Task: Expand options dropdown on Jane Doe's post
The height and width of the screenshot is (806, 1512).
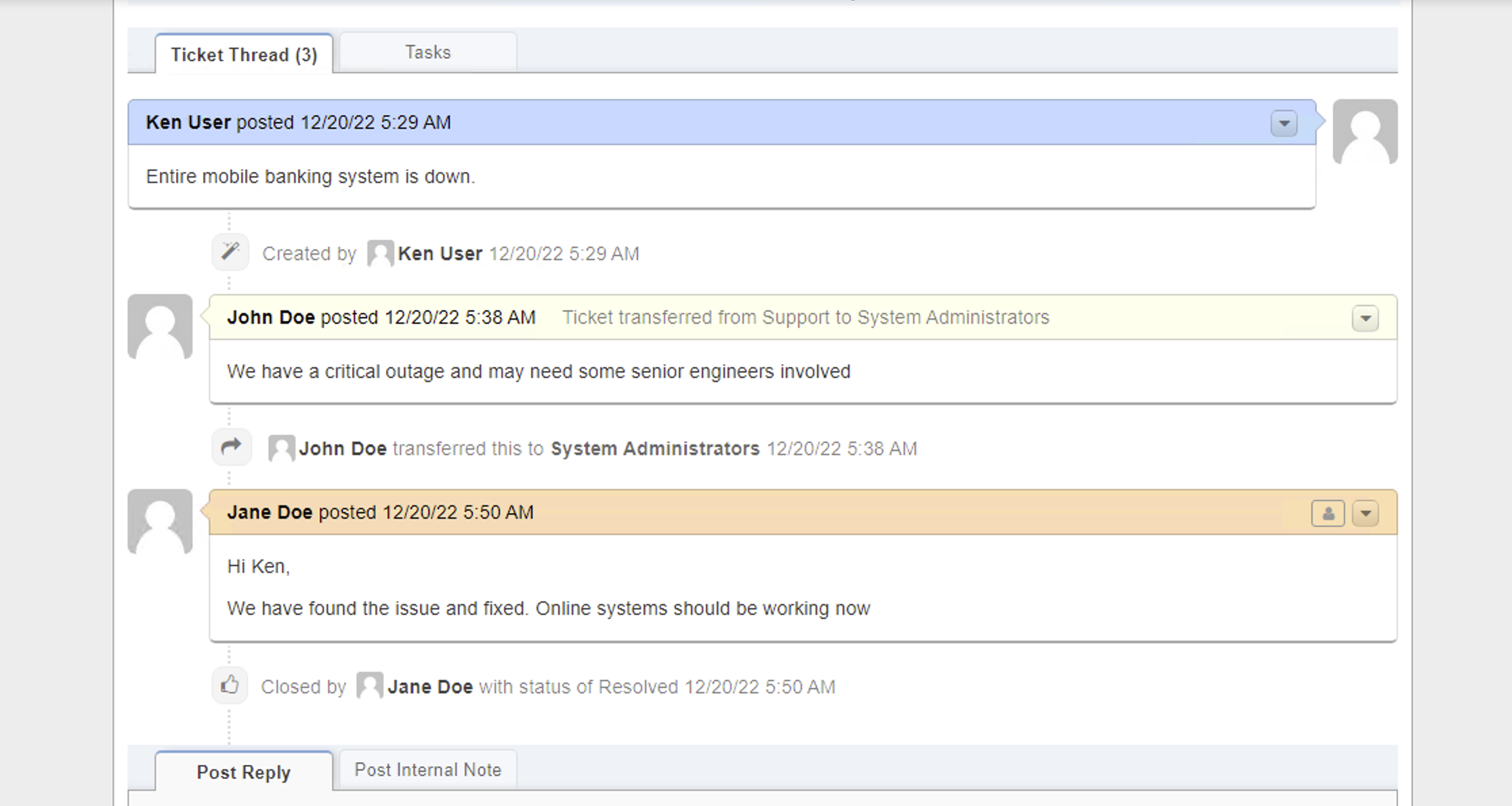Action: click(1365, 513)
